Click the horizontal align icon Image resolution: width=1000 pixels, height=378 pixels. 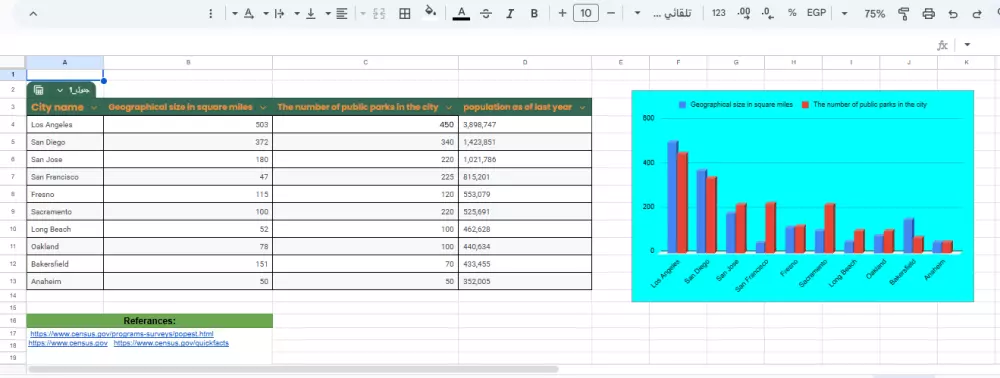point(342,13)
